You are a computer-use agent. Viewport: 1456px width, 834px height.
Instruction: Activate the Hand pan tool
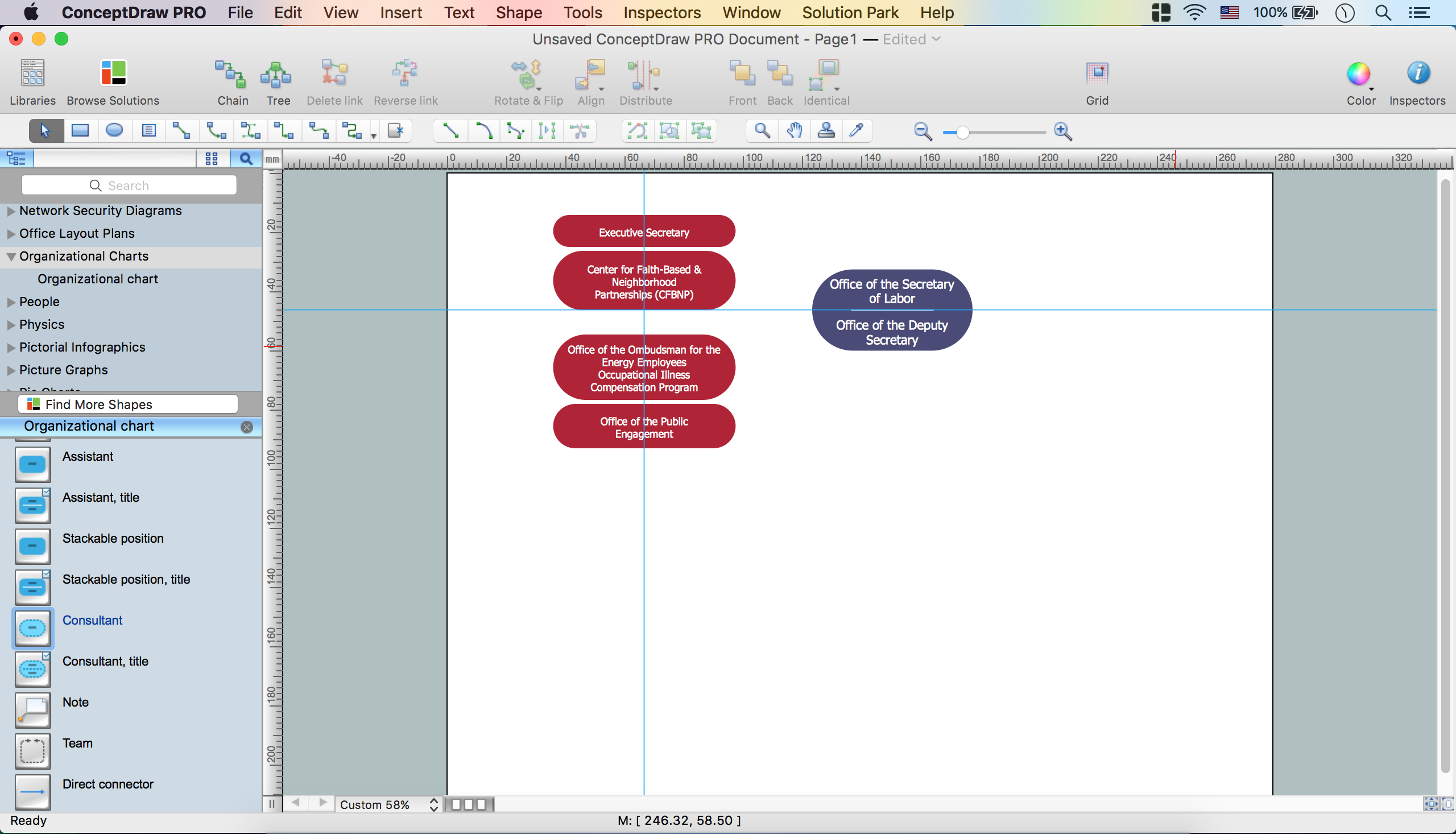(793, 131)
